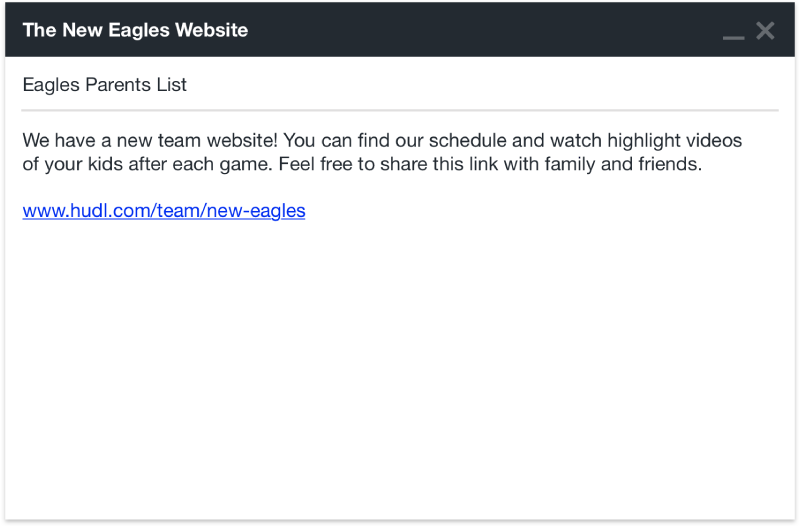Click the phrase 'highlight videos' in the body
This screenshot has width=800, height=526.
[674, 140]
